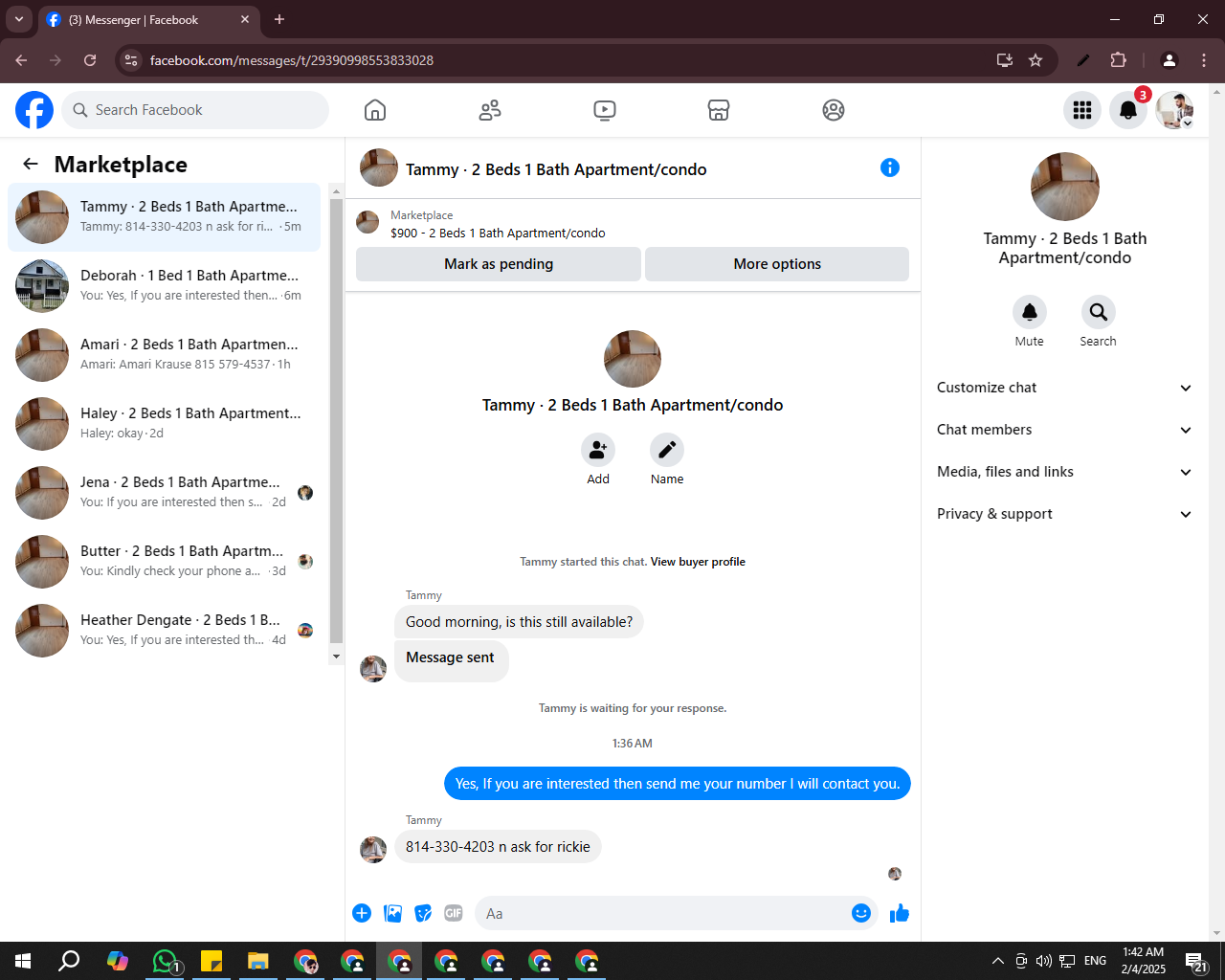This screenshot has width=1225, height=980.
Task: Choose a GIF in message composer
Action: point(454,913)
